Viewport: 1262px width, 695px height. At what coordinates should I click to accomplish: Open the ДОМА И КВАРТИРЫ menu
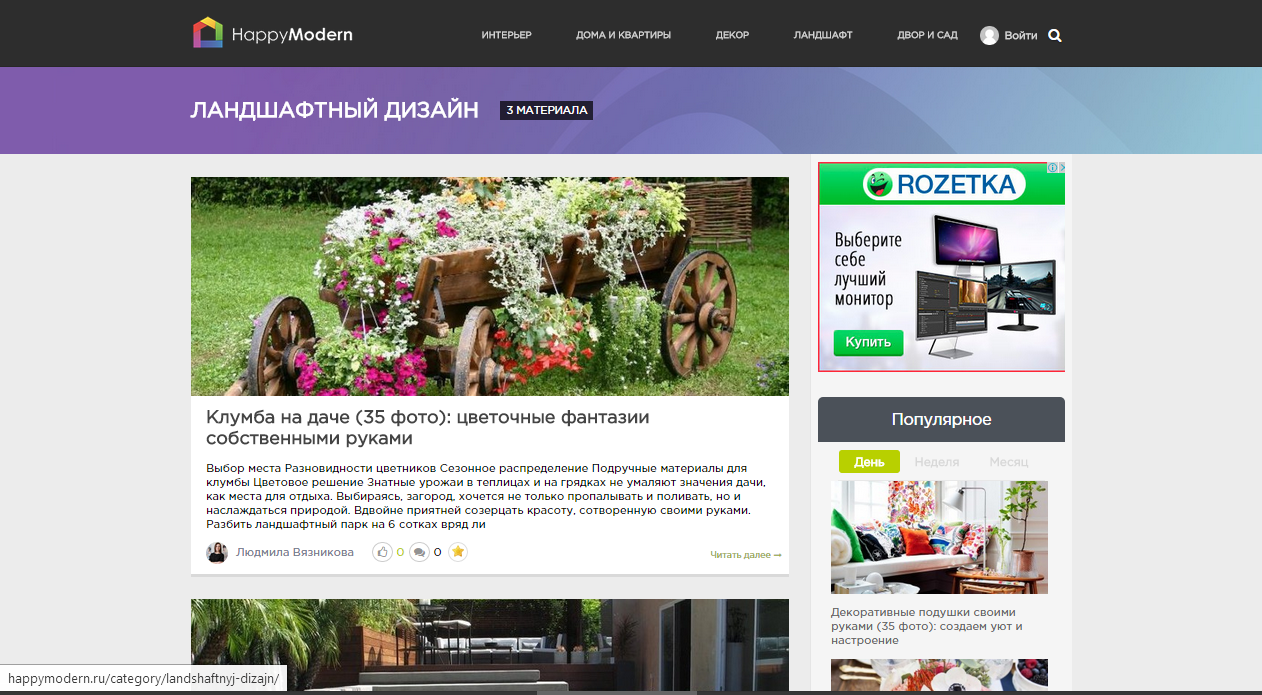point(623,35)
